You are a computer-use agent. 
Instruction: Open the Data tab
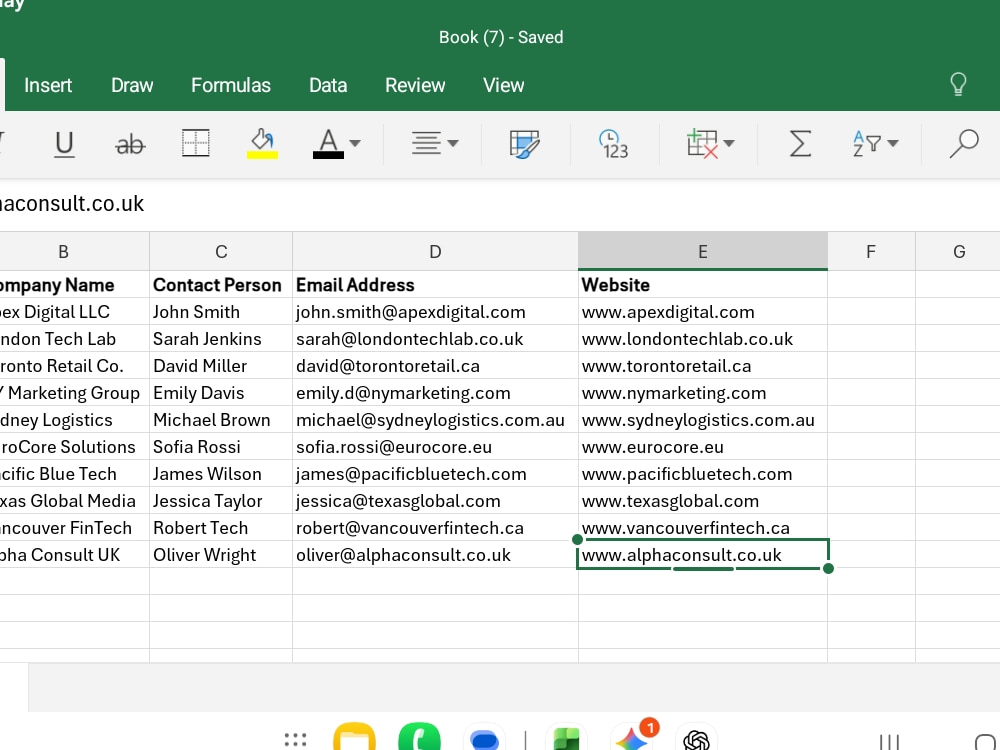[328, 85]
